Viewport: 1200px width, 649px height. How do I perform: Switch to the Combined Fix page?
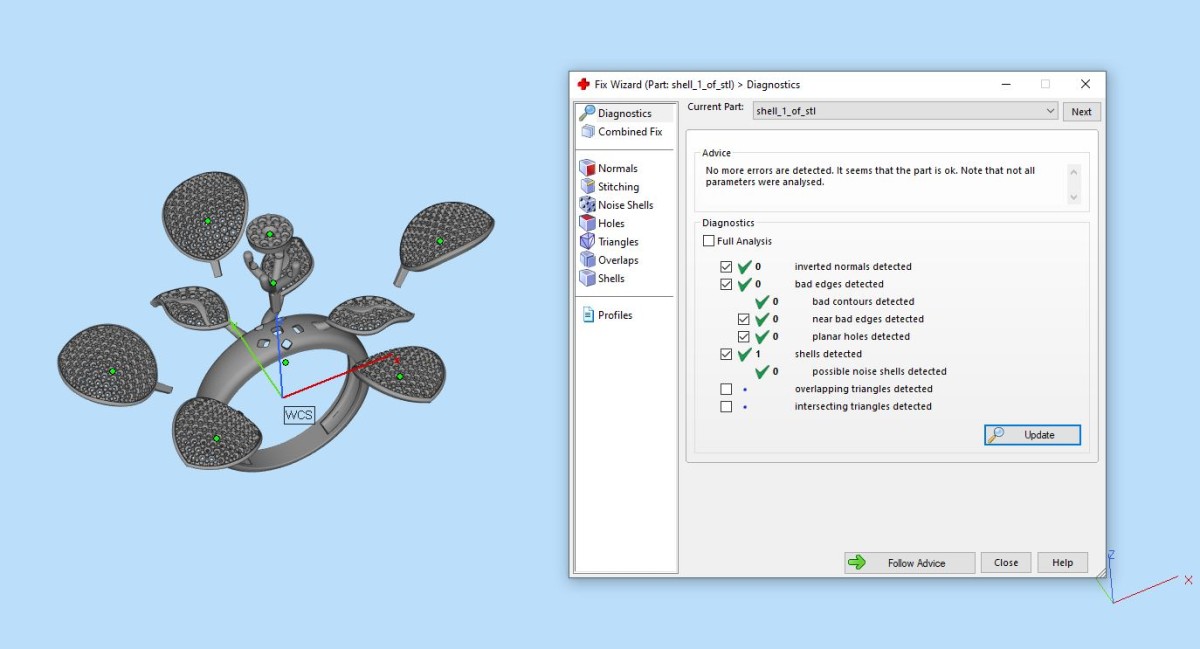point(629,132)
